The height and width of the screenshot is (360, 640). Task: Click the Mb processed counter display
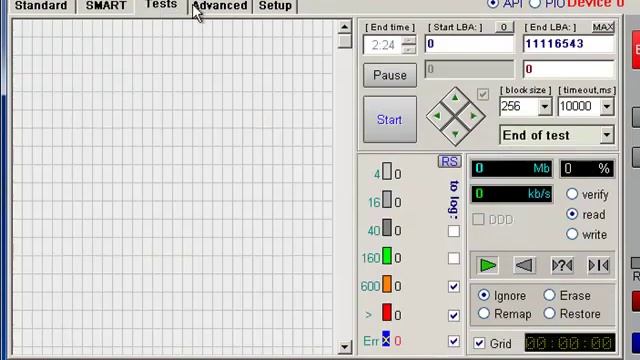(512, 169)
